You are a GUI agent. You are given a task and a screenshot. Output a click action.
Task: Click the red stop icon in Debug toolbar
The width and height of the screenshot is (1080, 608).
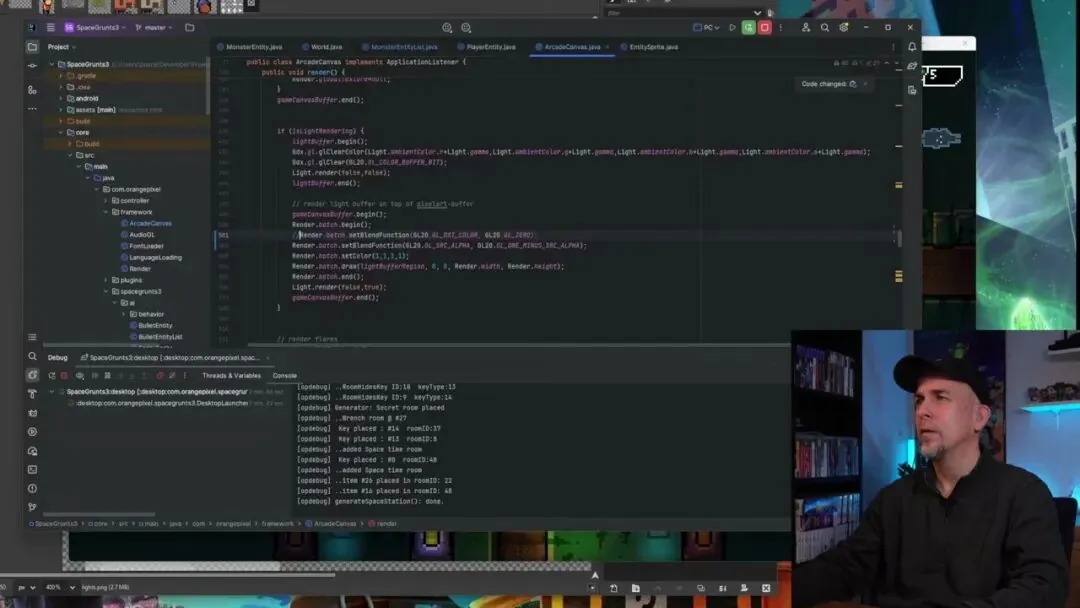pyautogui.click(x=65, y=376)
